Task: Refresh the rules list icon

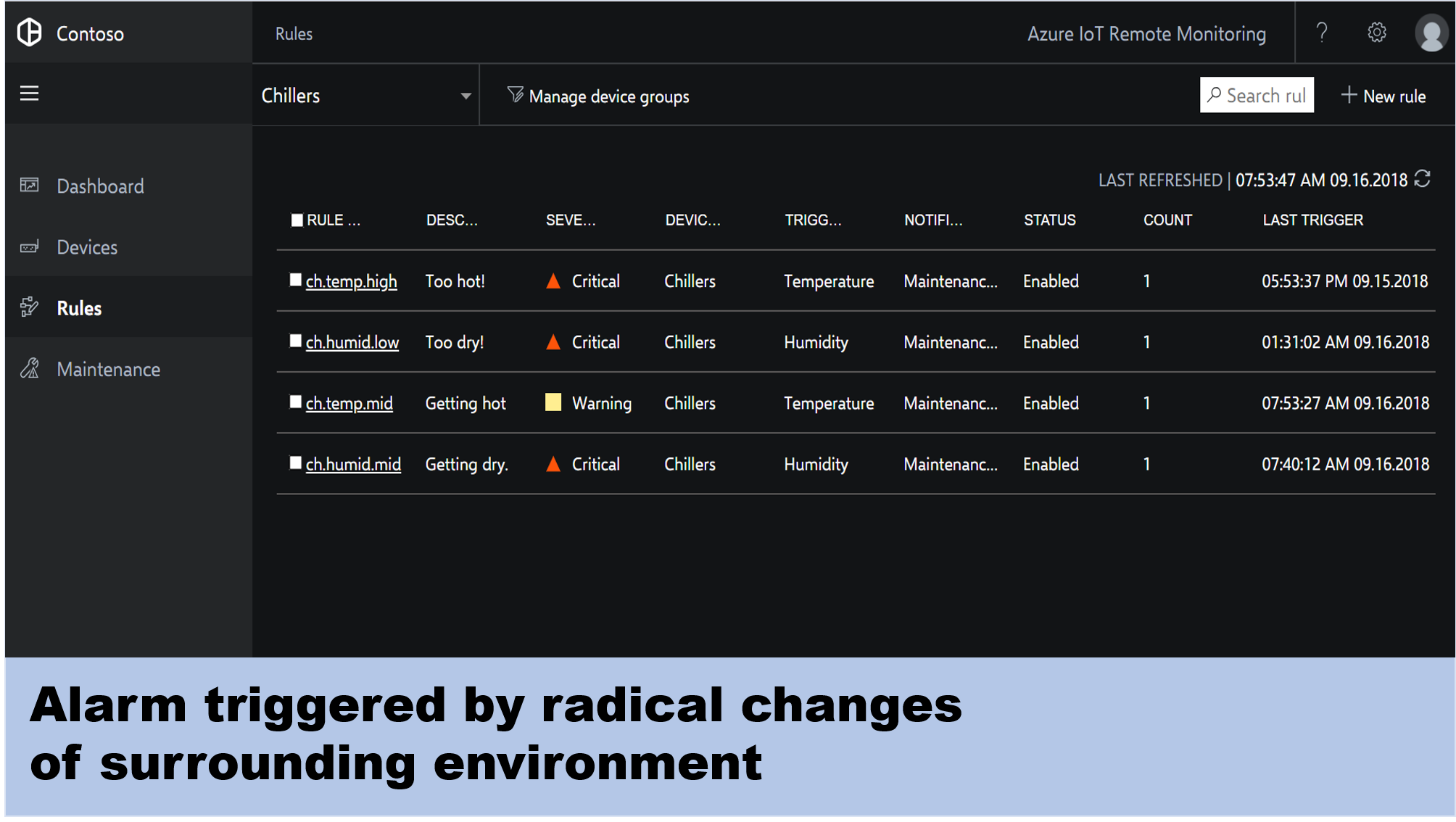Action: click(x=1423, y=179)
